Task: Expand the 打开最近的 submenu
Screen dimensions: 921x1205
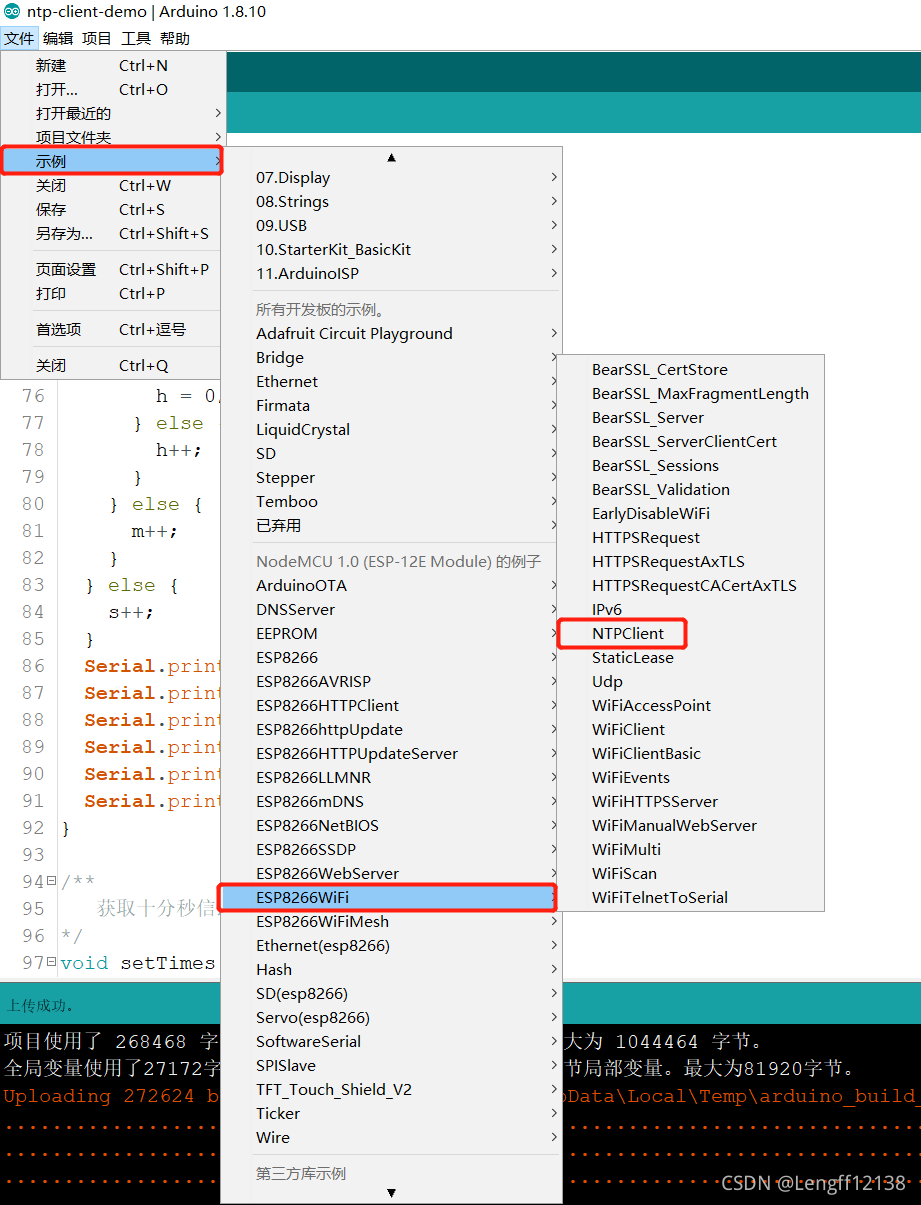Action: [113, 113]
